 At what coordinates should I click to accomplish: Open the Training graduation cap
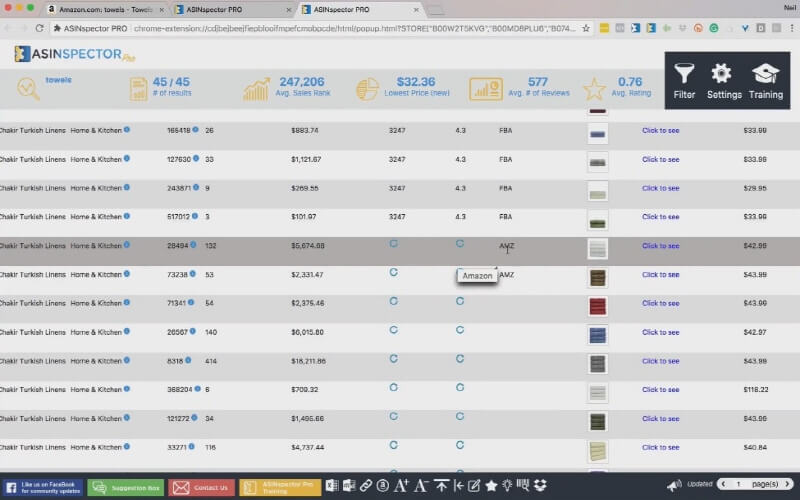765,81
